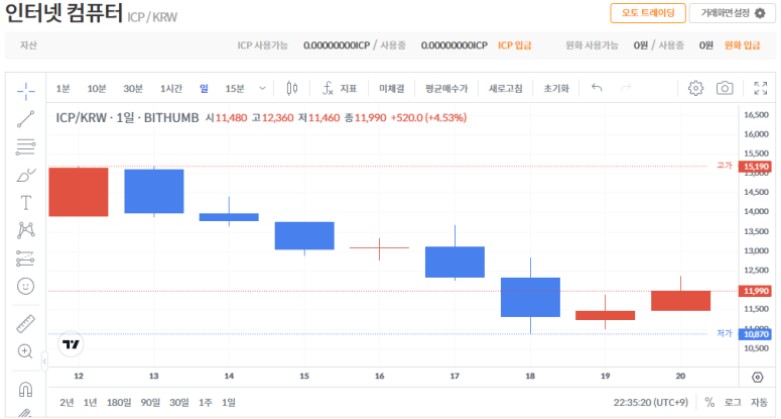Undo the last chart action
781x419 pixels.
click(597, 88)
